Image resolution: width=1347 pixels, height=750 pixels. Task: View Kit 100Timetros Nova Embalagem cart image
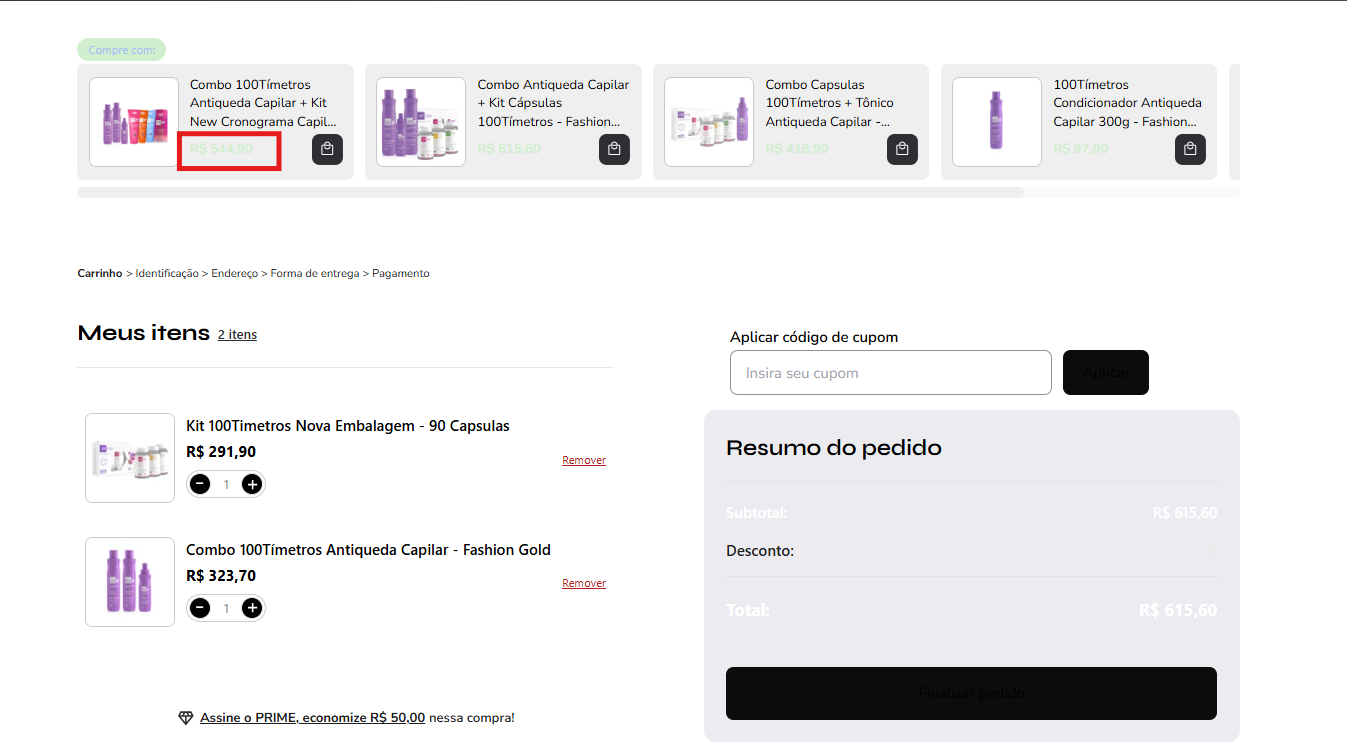(x=130, y=458)
